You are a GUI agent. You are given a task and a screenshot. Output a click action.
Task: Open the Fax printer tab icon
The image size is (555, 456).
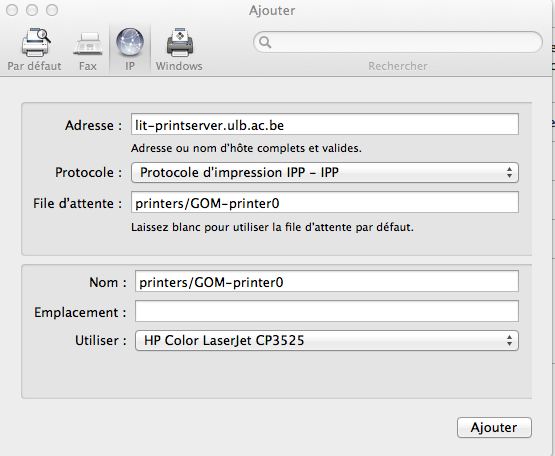pyautogui.click(x=88, y=44)
